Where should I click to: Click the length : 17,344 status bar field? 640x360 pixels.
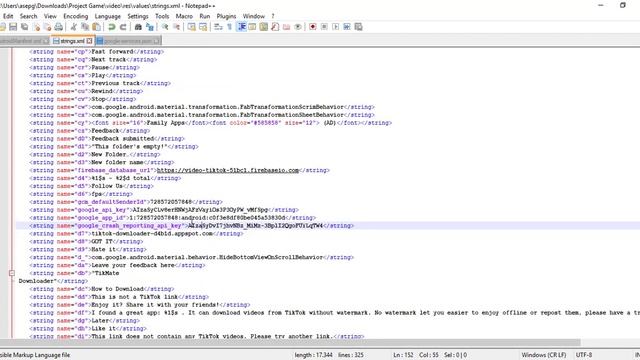pyautogui.click(x=313, y=355)
